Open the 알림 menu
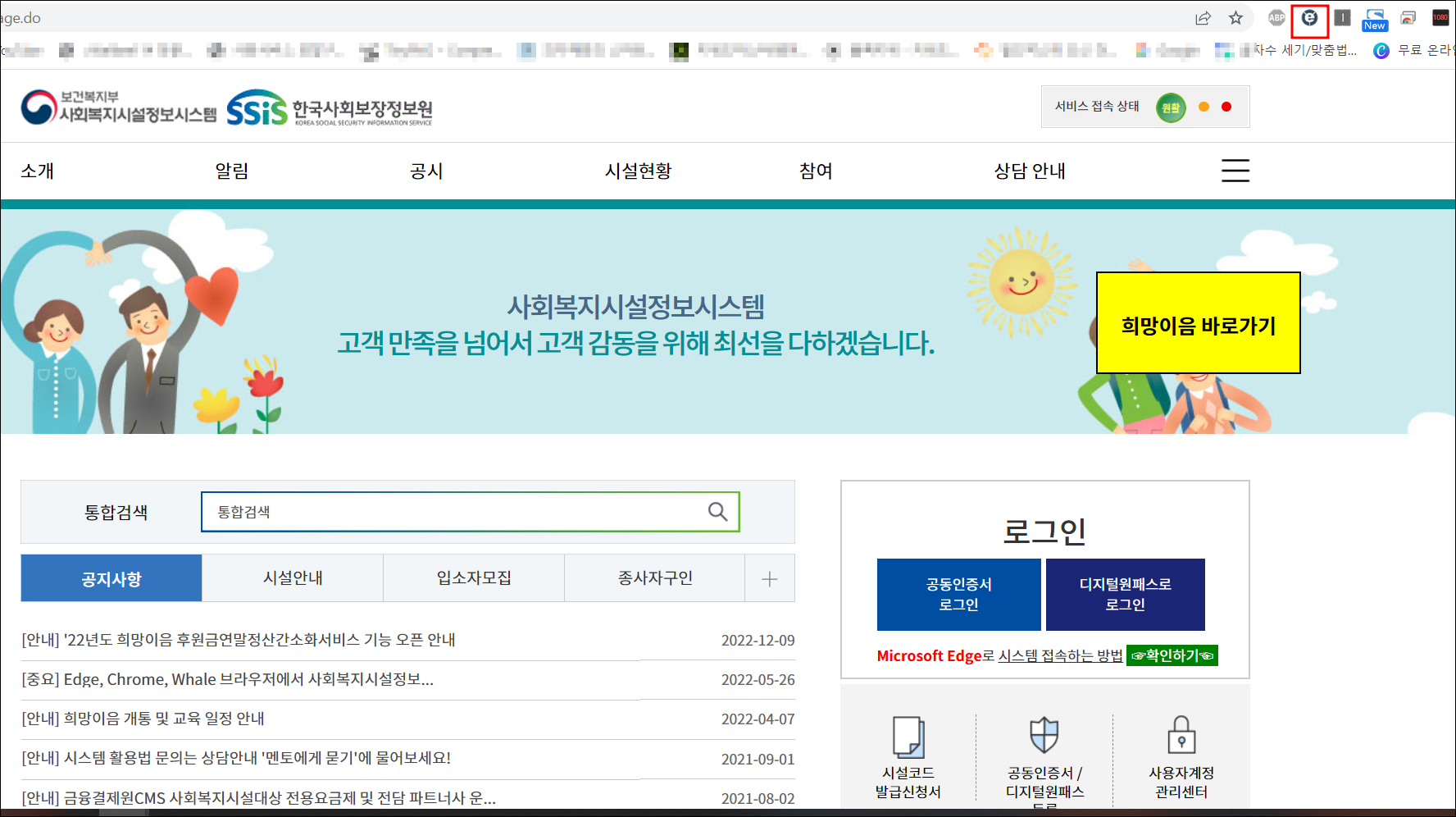Image resolution: width=1456 pixels, height=817 pixels. [232, 171]
